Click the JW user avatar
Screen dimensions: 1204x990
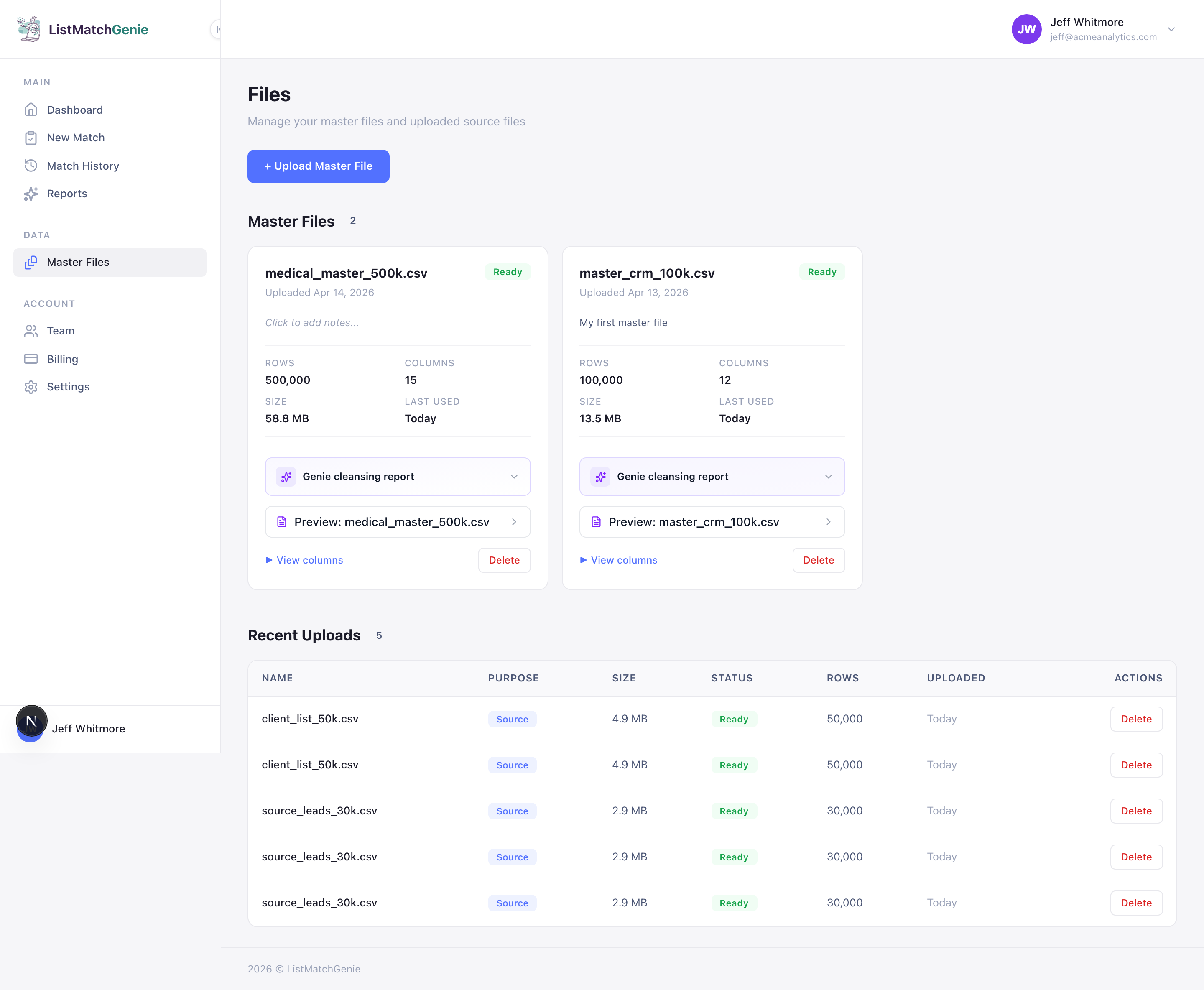coord(1026,29)
